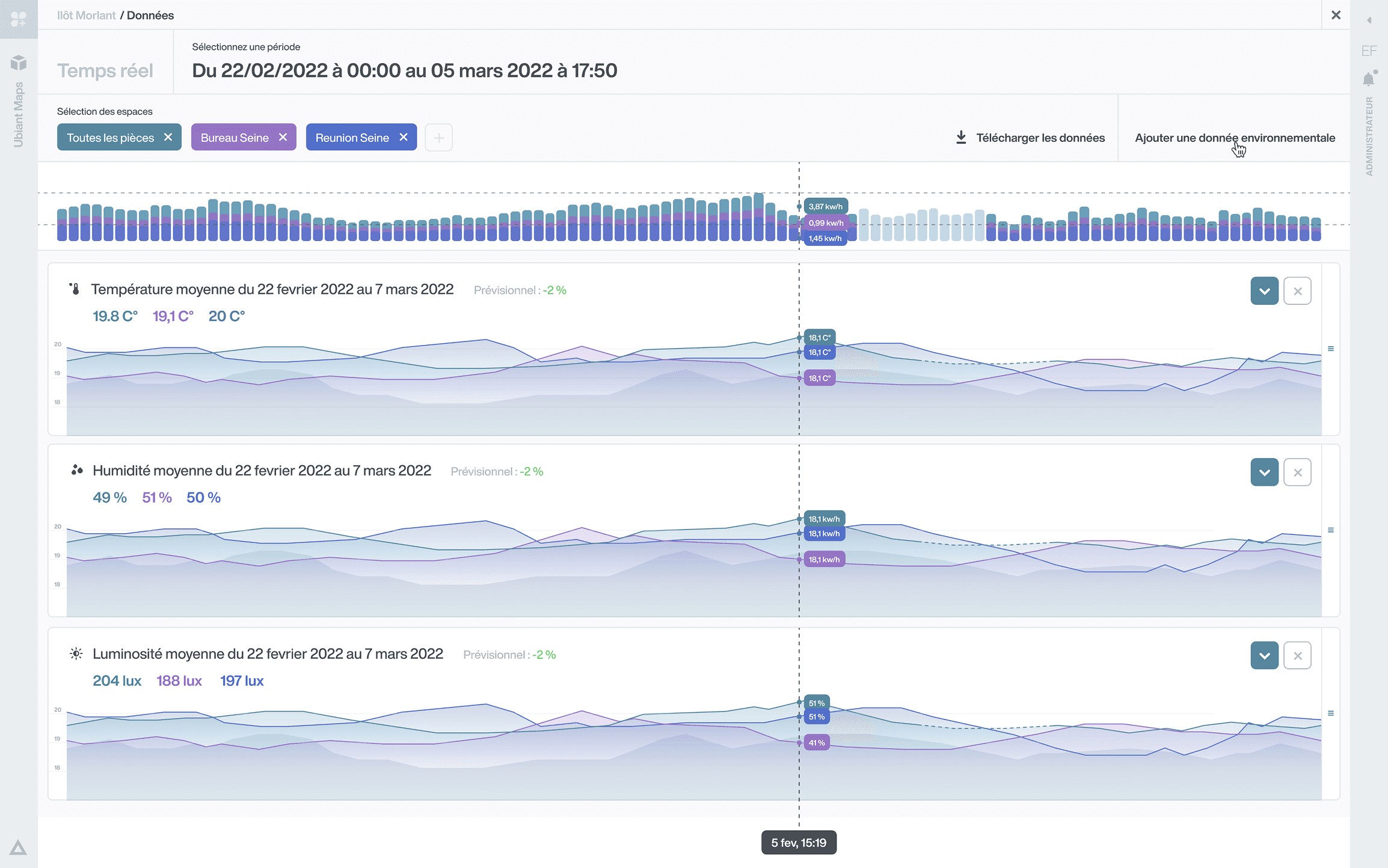Remove the Reunion Seine space chip
1388x868 pixels.
[404, 138]
